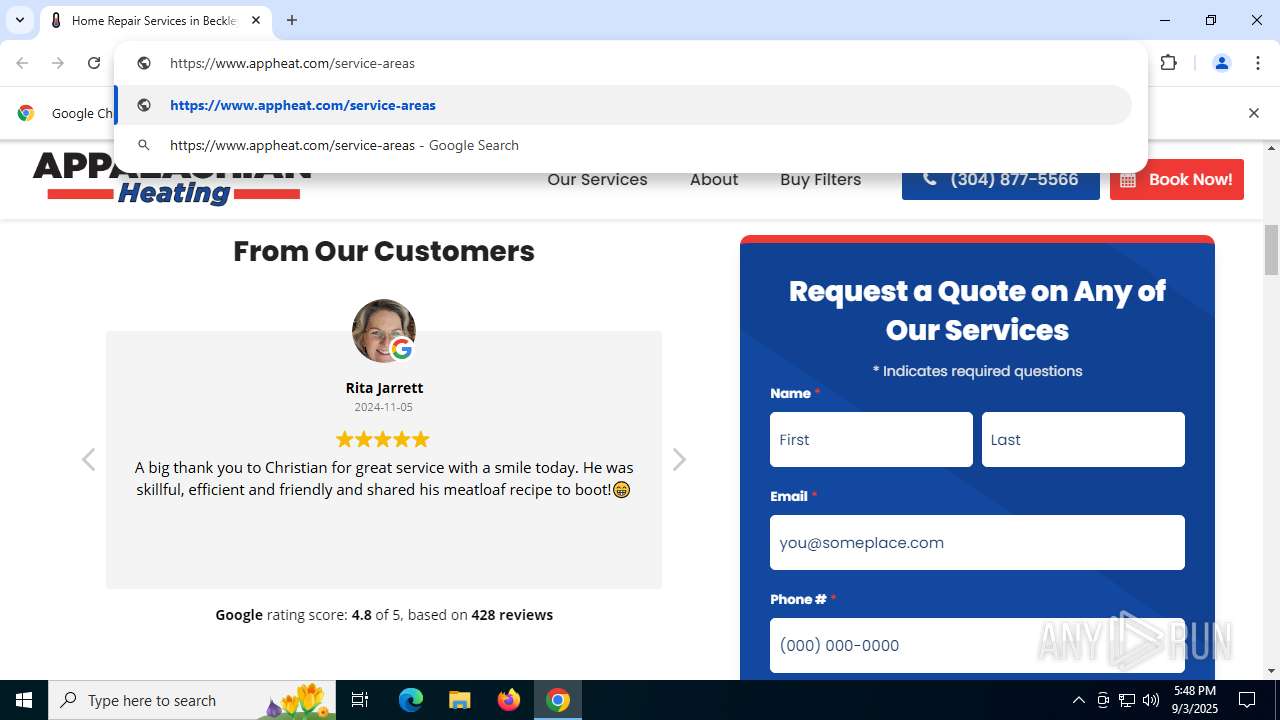The width and height of the screenshot is (1280, 720).
Task: Open Microsoft Edge from the taskbar
Action: [411, 700]
